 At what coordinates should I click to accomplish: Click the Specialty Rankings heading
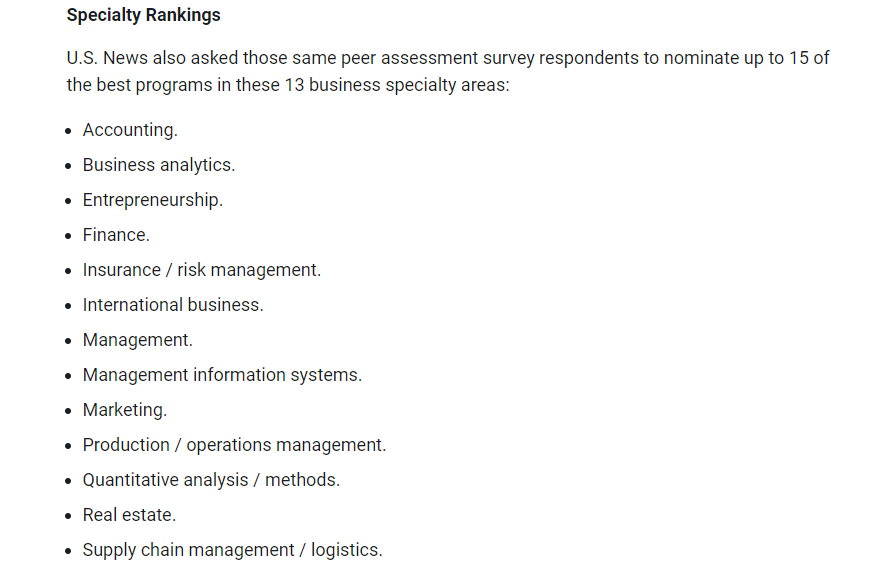[x=143, y=15]
